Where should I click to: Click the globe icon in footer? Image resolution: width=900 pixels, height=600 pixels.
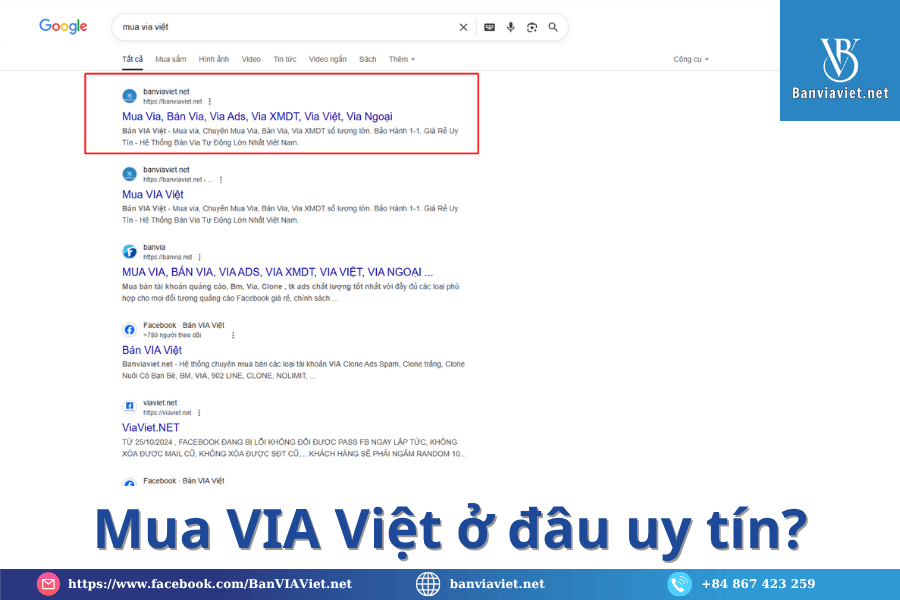point(428,584)
